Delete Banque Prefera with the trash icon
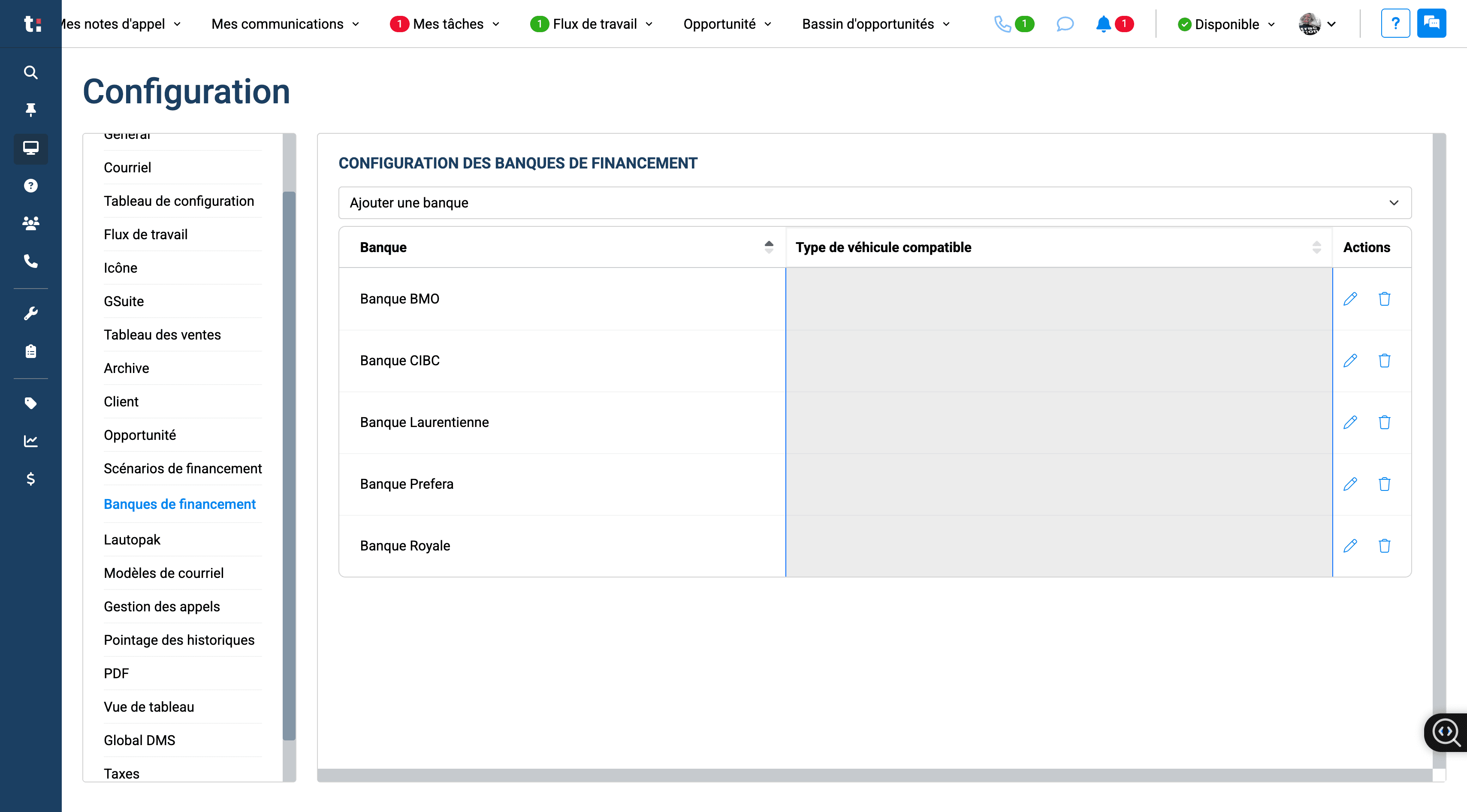The height and width of the screenshot is (812, 1467). [1384, 484]
